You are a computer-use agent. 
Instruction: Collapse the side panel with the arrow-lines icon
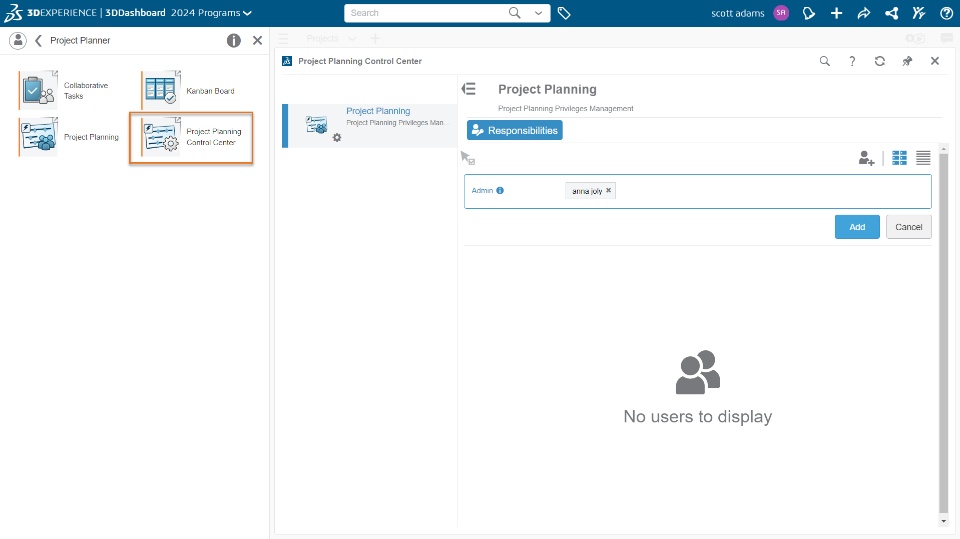[x=468, y=89]
